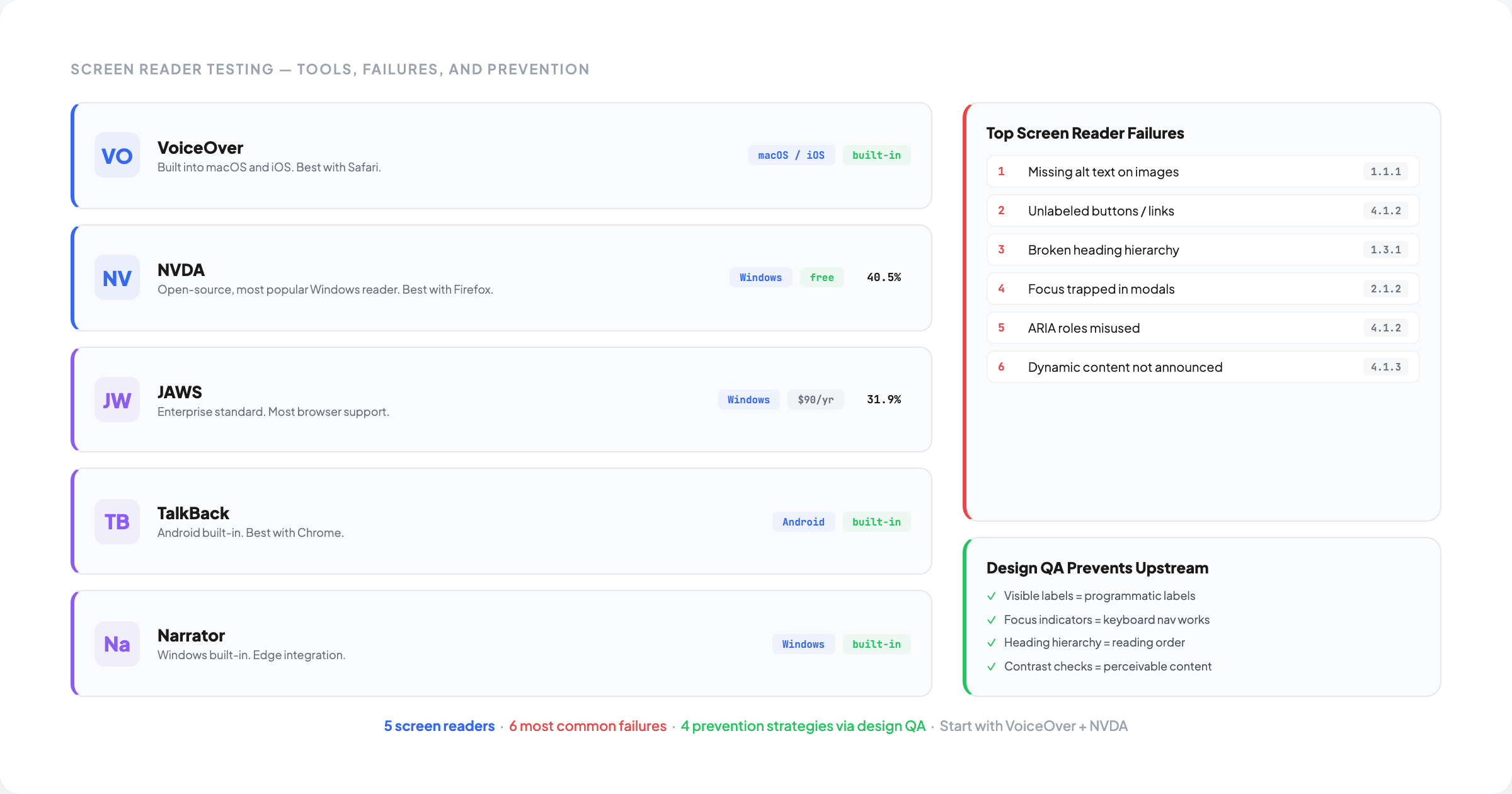
Task: Select NVDA's Windows platform tag
Action: [760, 277]
